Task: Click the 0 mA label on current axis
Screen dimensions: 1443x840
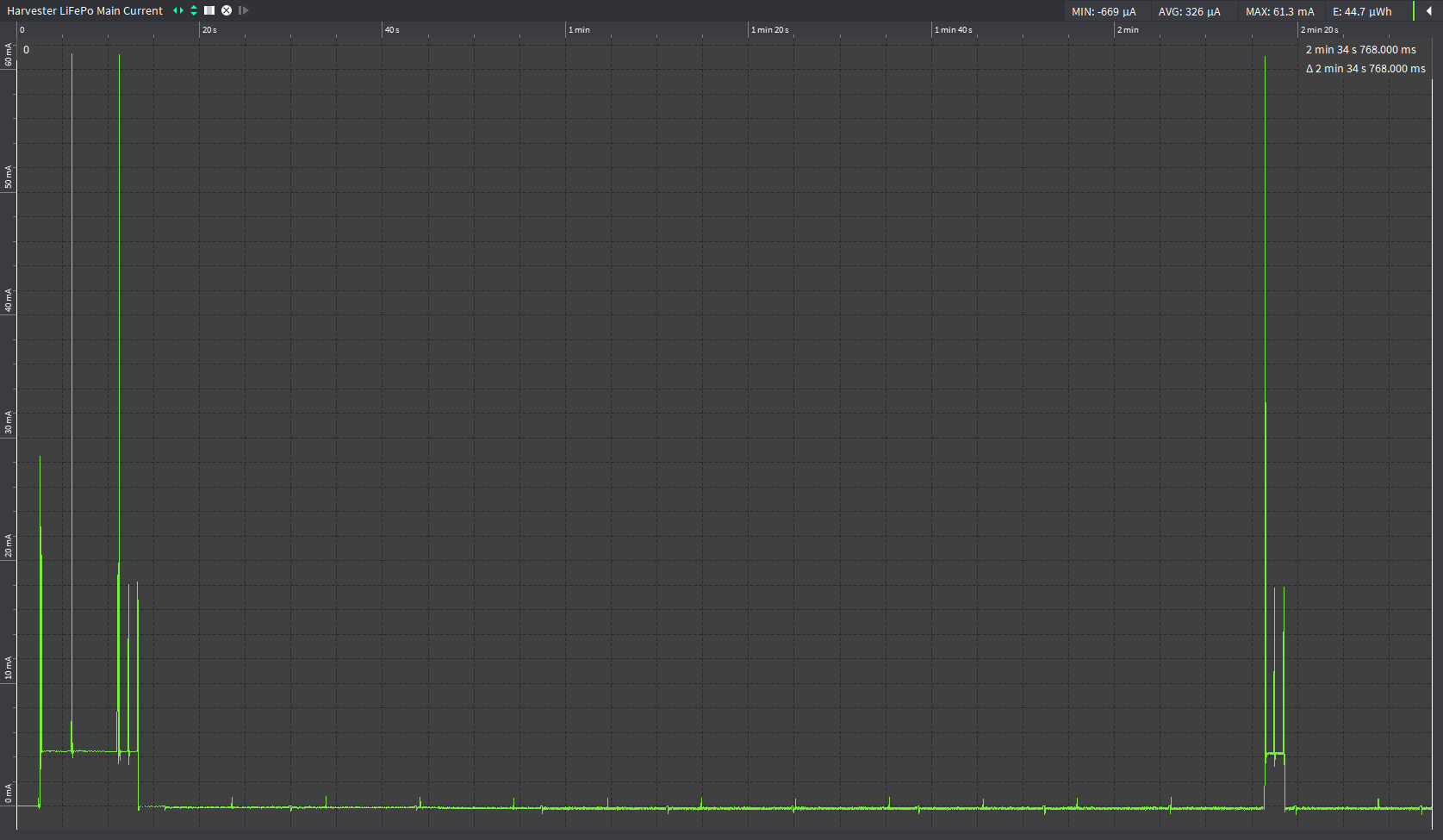Action: click(9, 793)
